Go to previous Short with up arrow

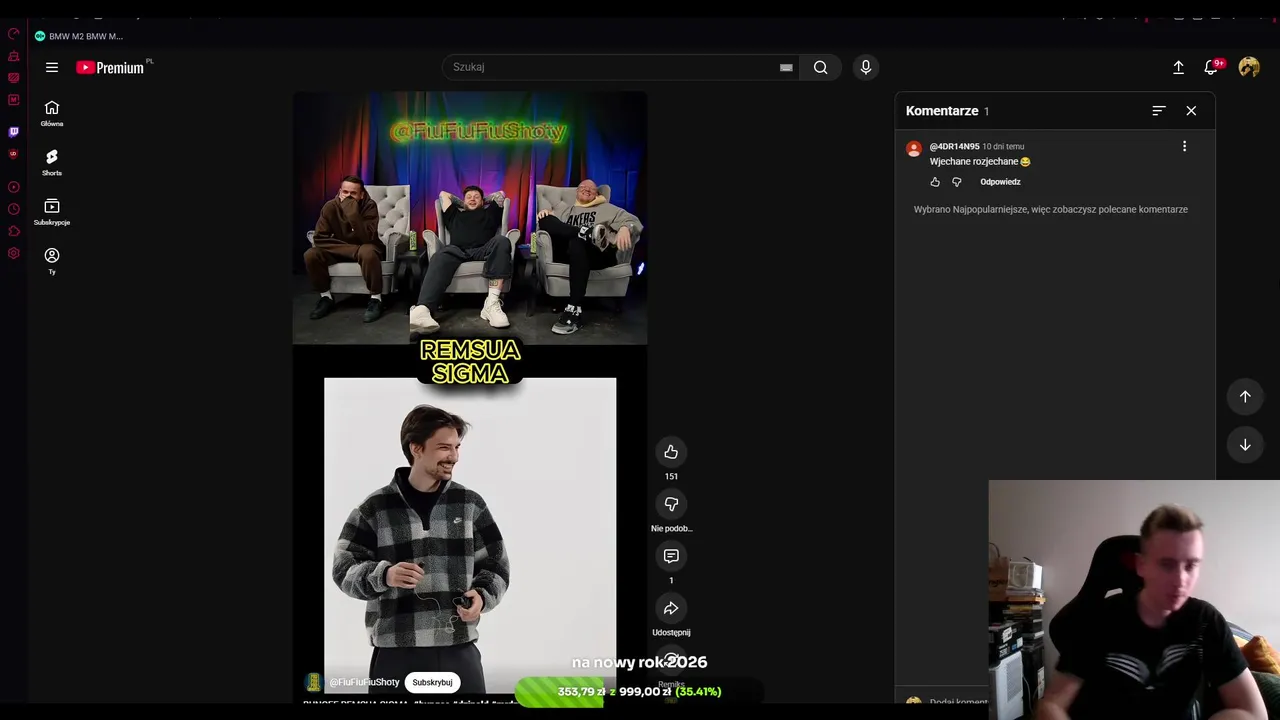tap(1245, 396)
